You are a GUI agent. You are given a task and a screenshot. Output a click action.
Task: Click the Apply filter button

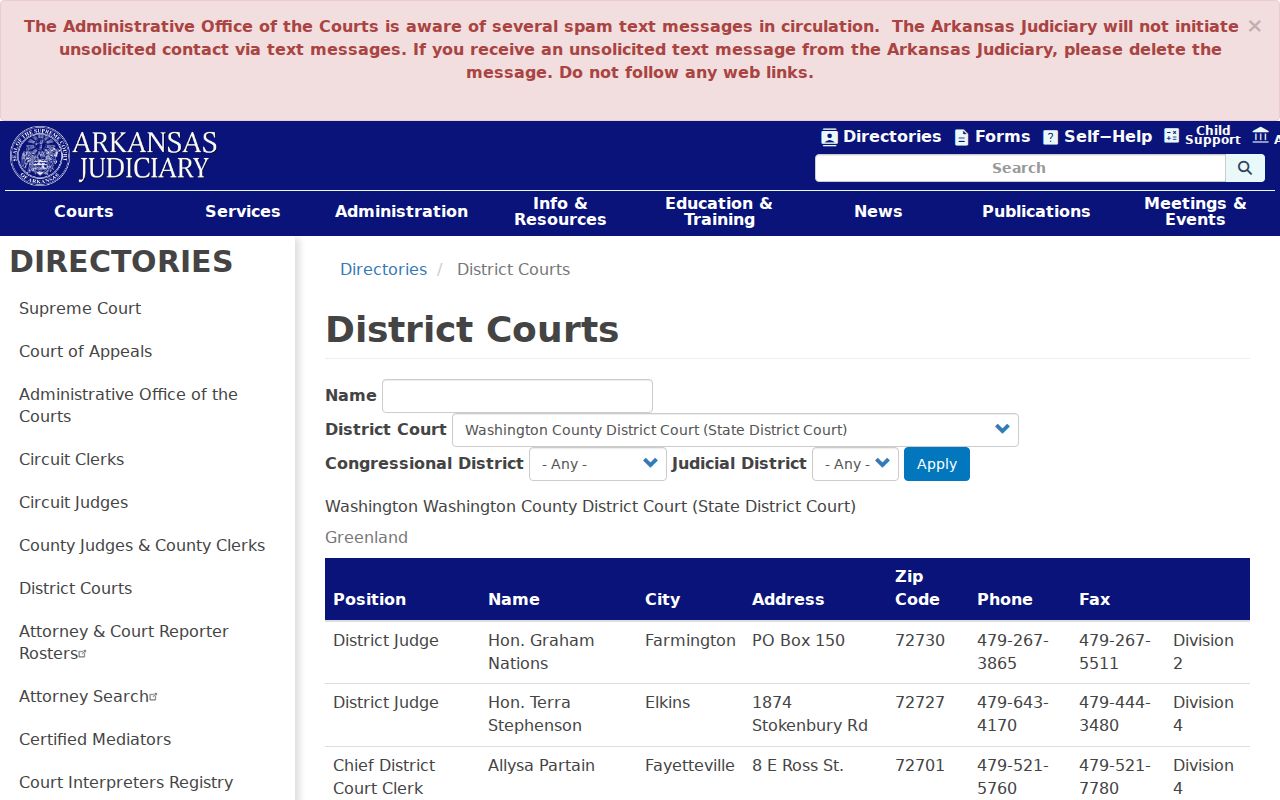[x=937, y=464]
